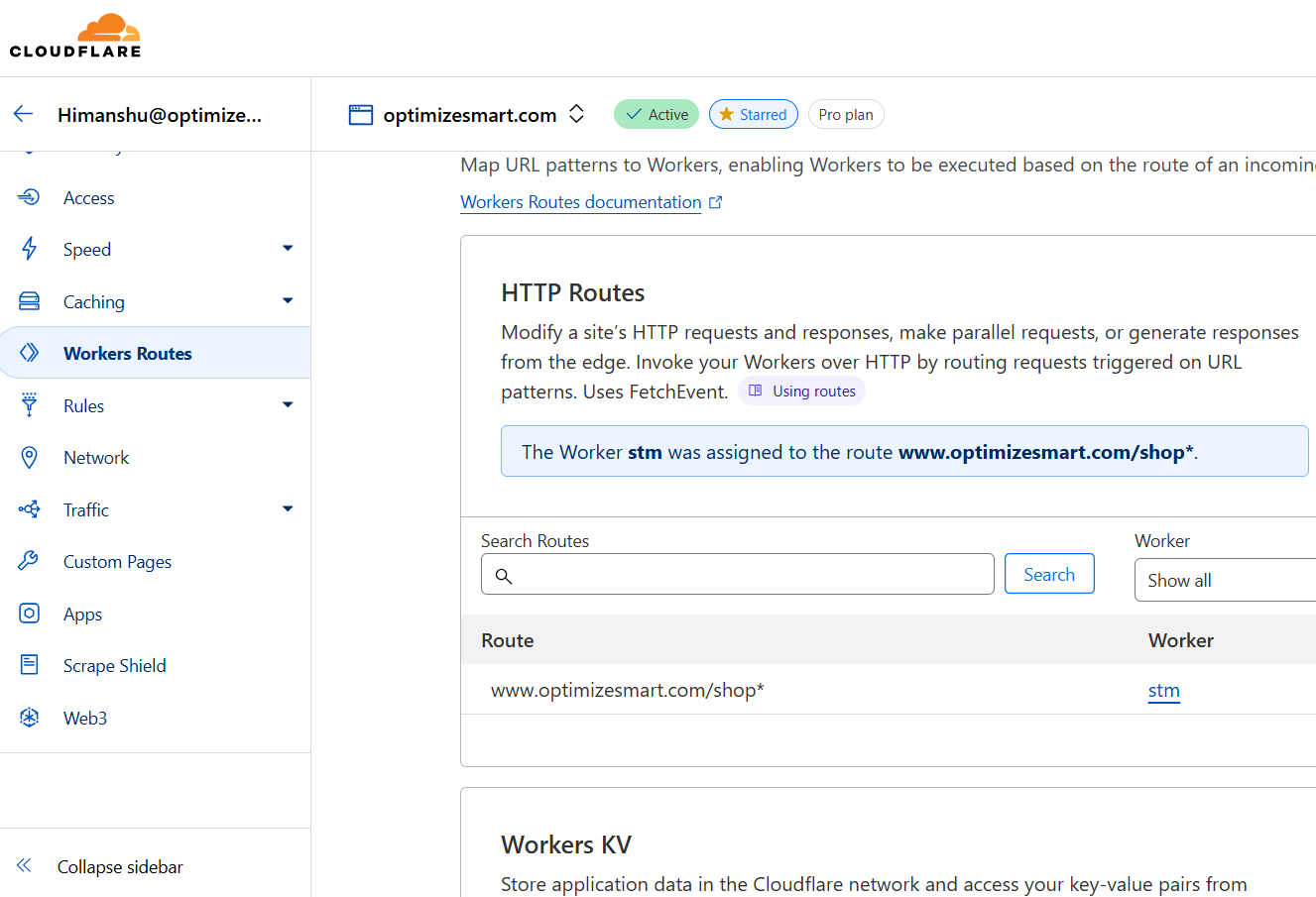The image size is (1316, 897).
Task: Expand the Traffic submenu arrow
Action: [x=288, y=508]
